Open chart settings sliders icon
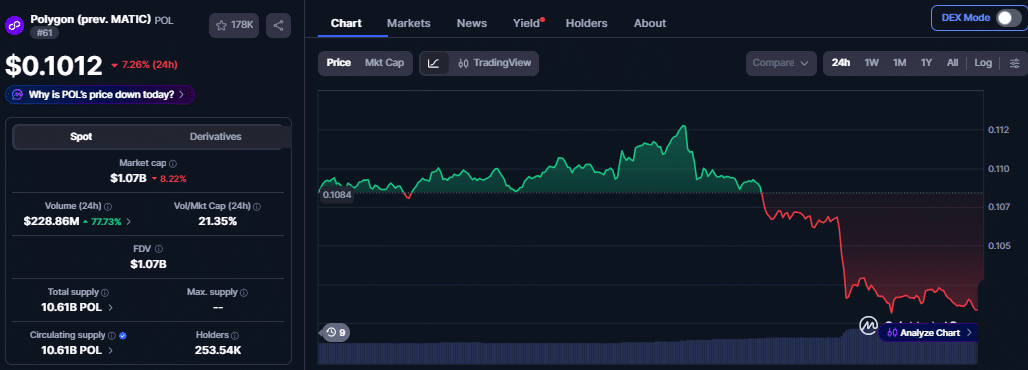The width and height of the screenshot is (1028, 370). 1014,63
